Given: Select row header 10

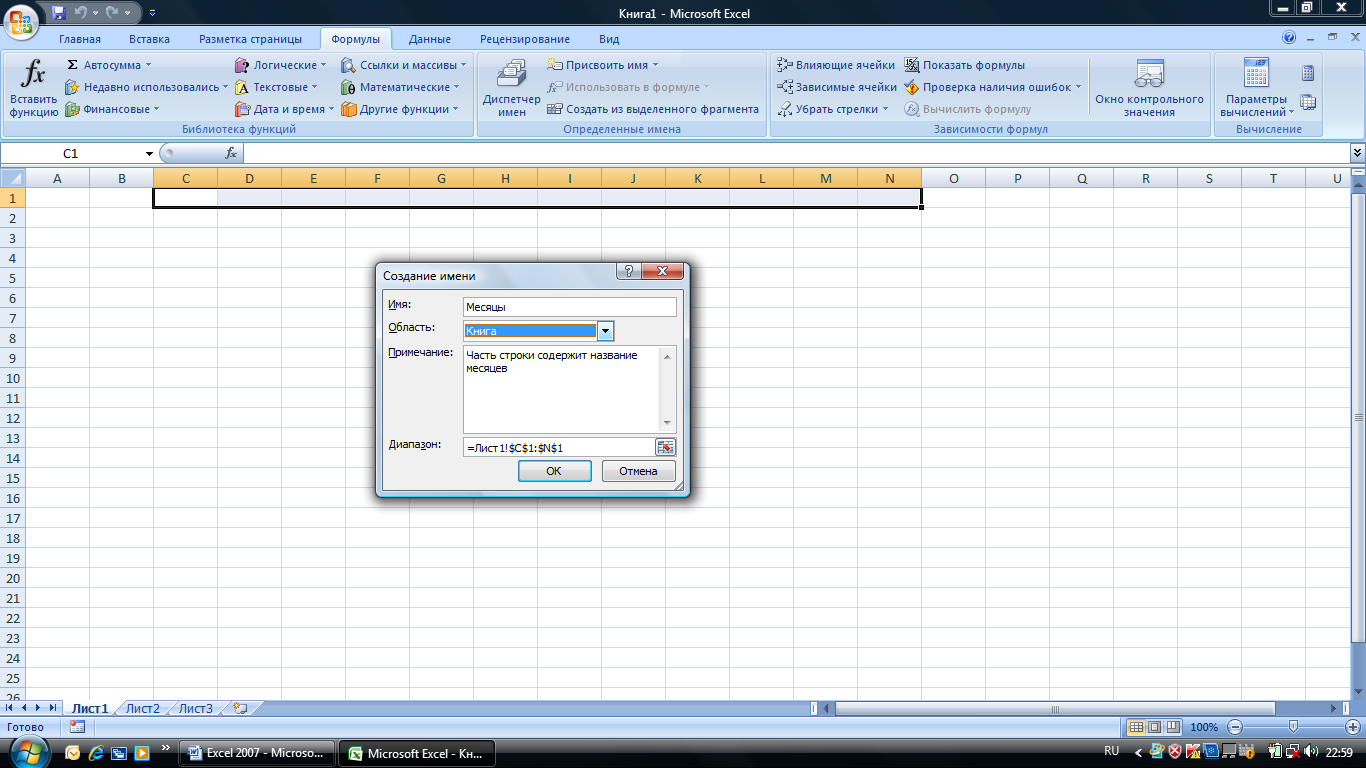Looking at the screenshot, I should point(13,378).
